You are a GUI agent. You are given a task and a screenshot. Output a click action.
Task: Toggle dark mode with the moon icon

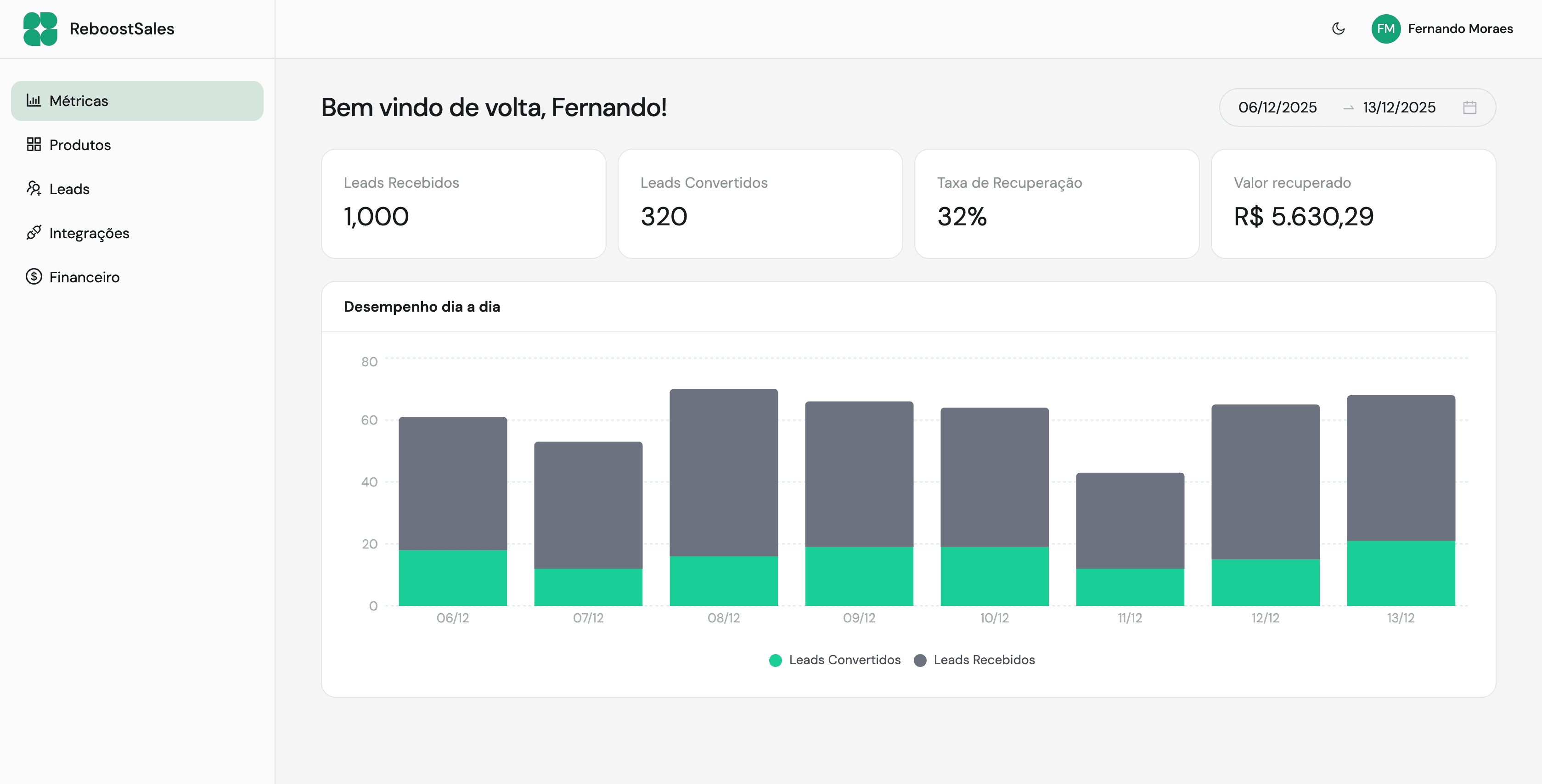[1339, 29]
